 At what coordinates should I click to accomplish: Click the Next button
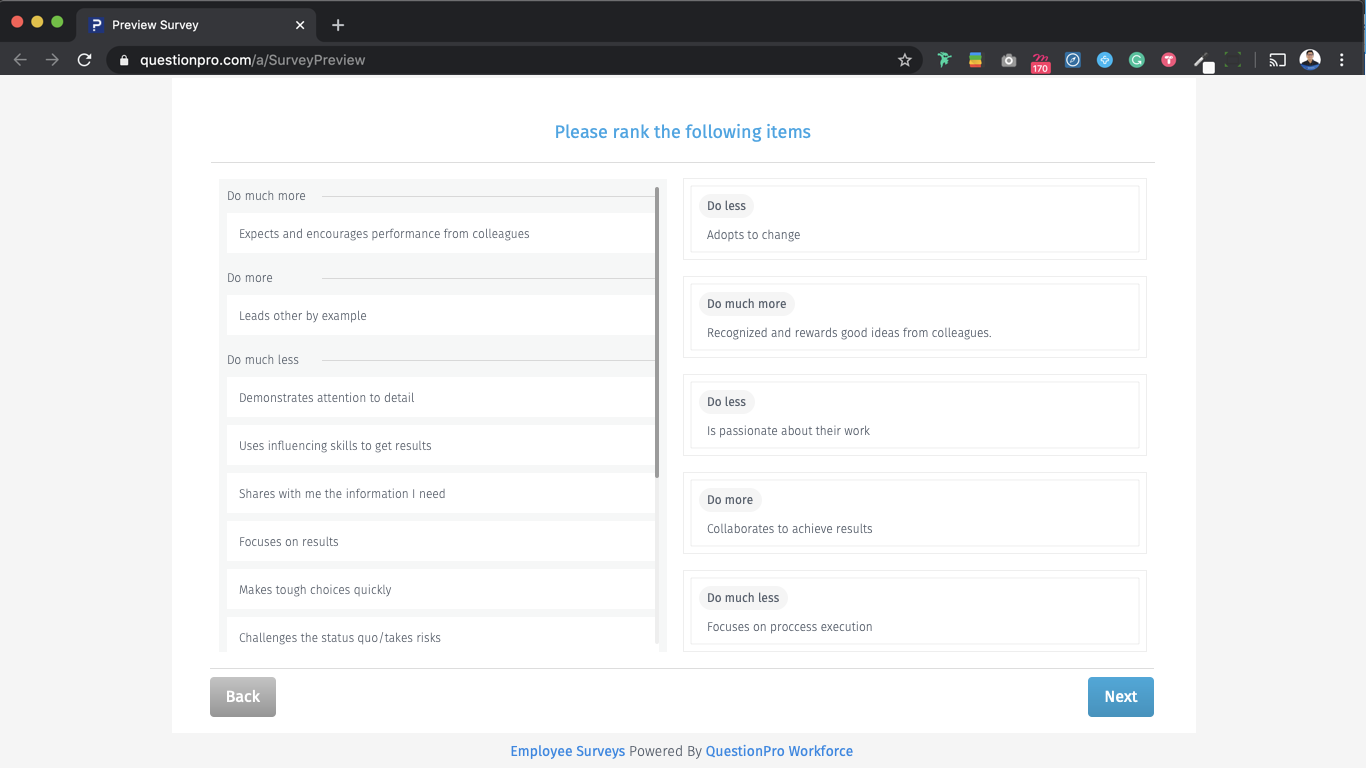[1120, 697]
